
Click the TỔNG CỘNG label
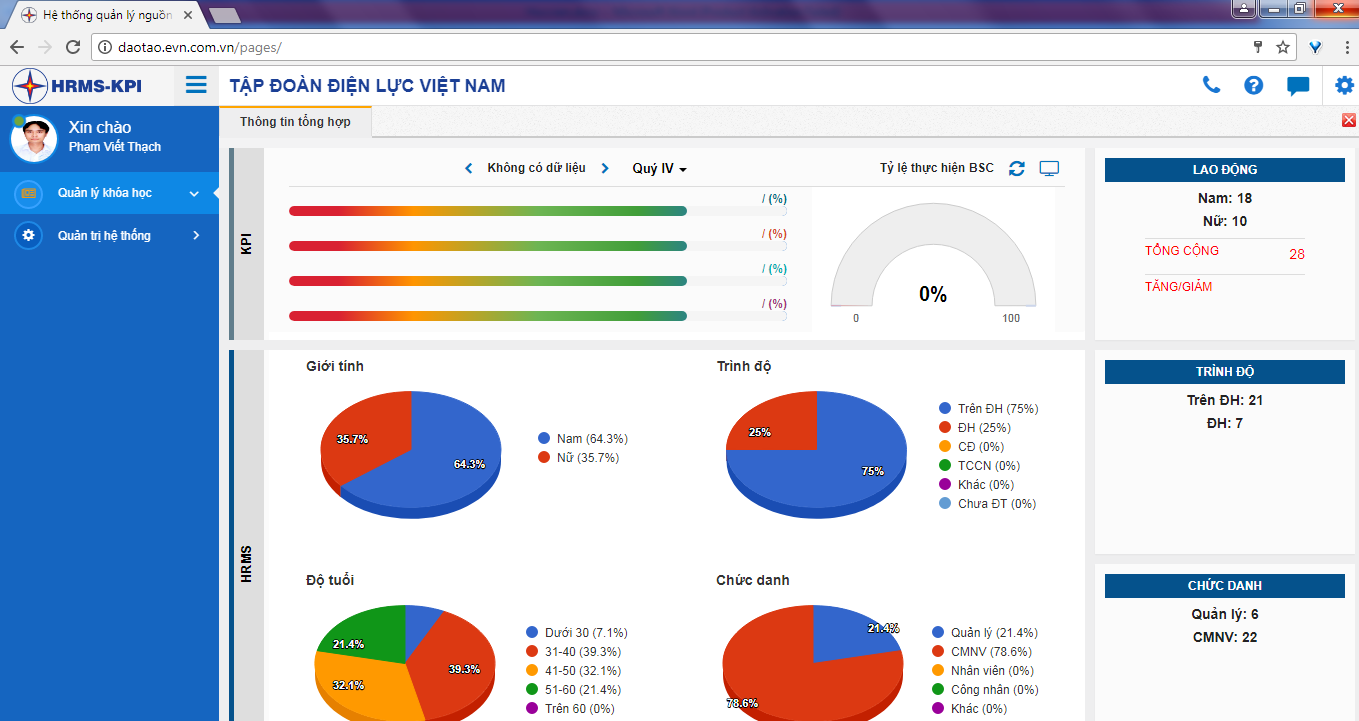click(x=1182, y=251)
